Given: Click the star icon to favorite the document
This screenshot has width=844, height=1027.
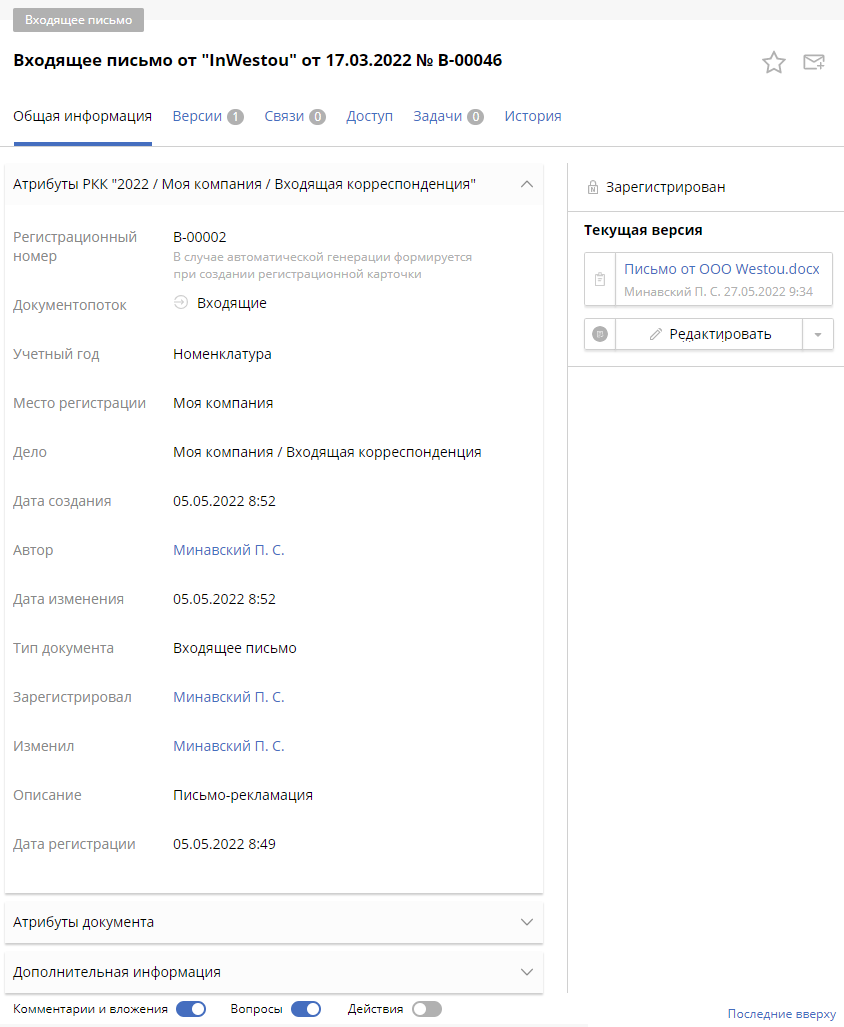Looking at the screenshot, I should [x=774, y=62].
